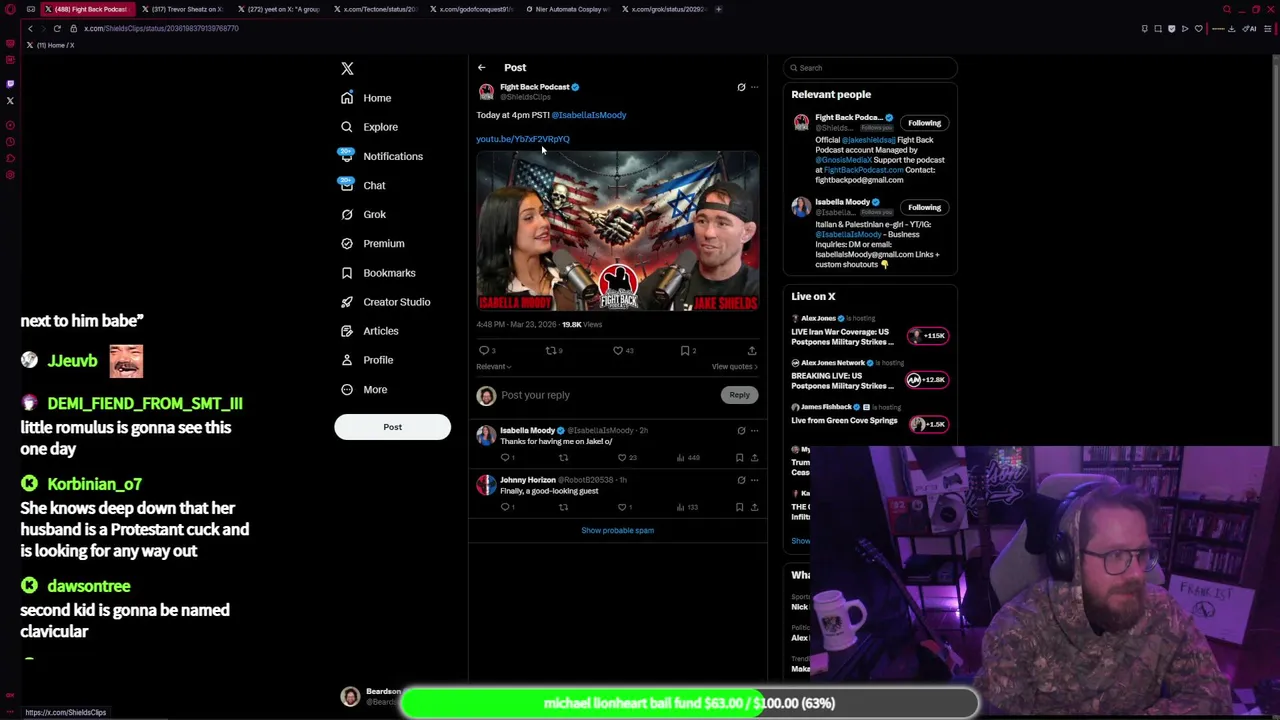Click Grok icon on Johnny Horizon's reply
1280x720 pixels.
[741, 480]
